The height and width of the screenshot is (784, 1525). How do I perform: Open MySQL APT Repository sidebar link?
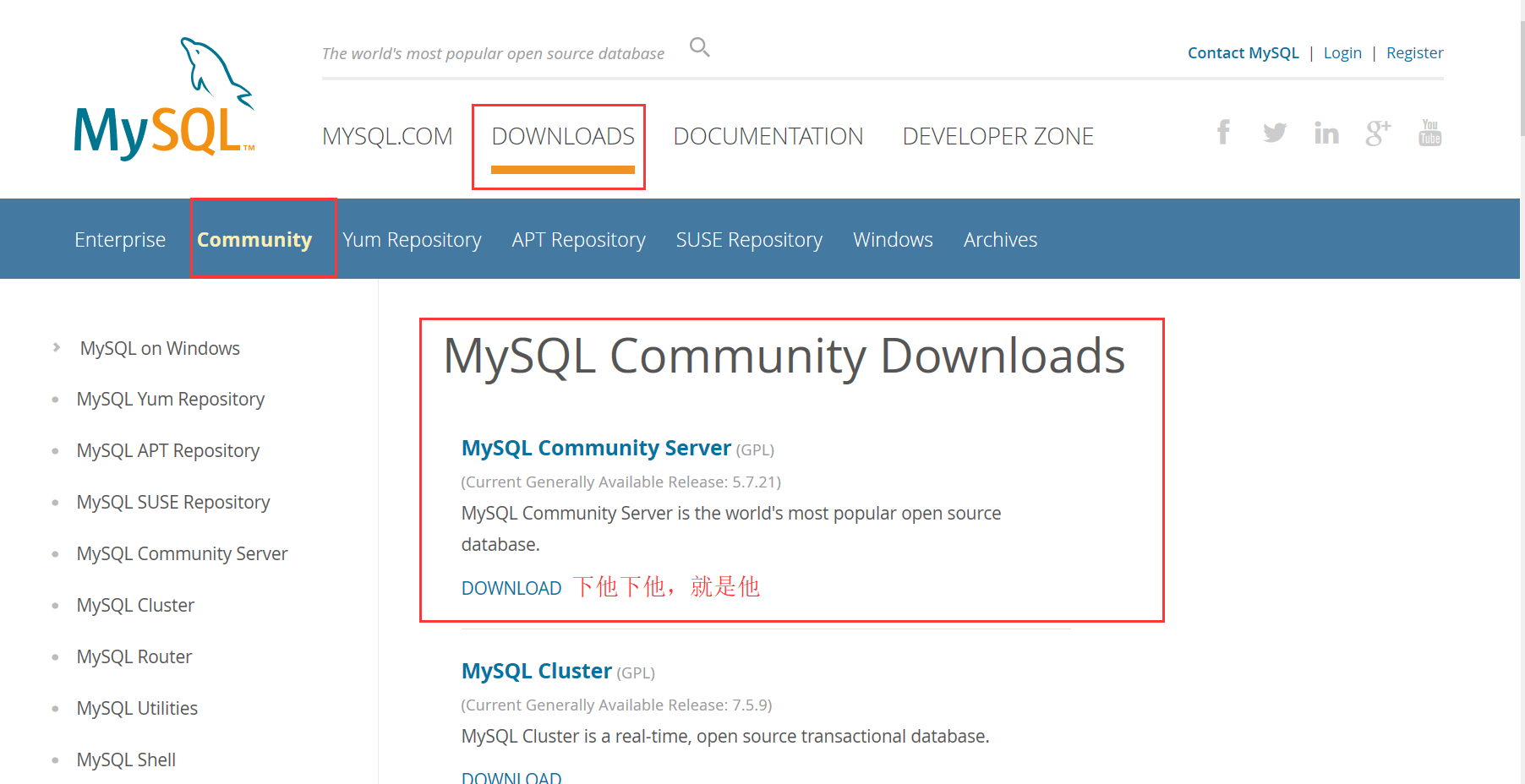[x=168, y=451]
